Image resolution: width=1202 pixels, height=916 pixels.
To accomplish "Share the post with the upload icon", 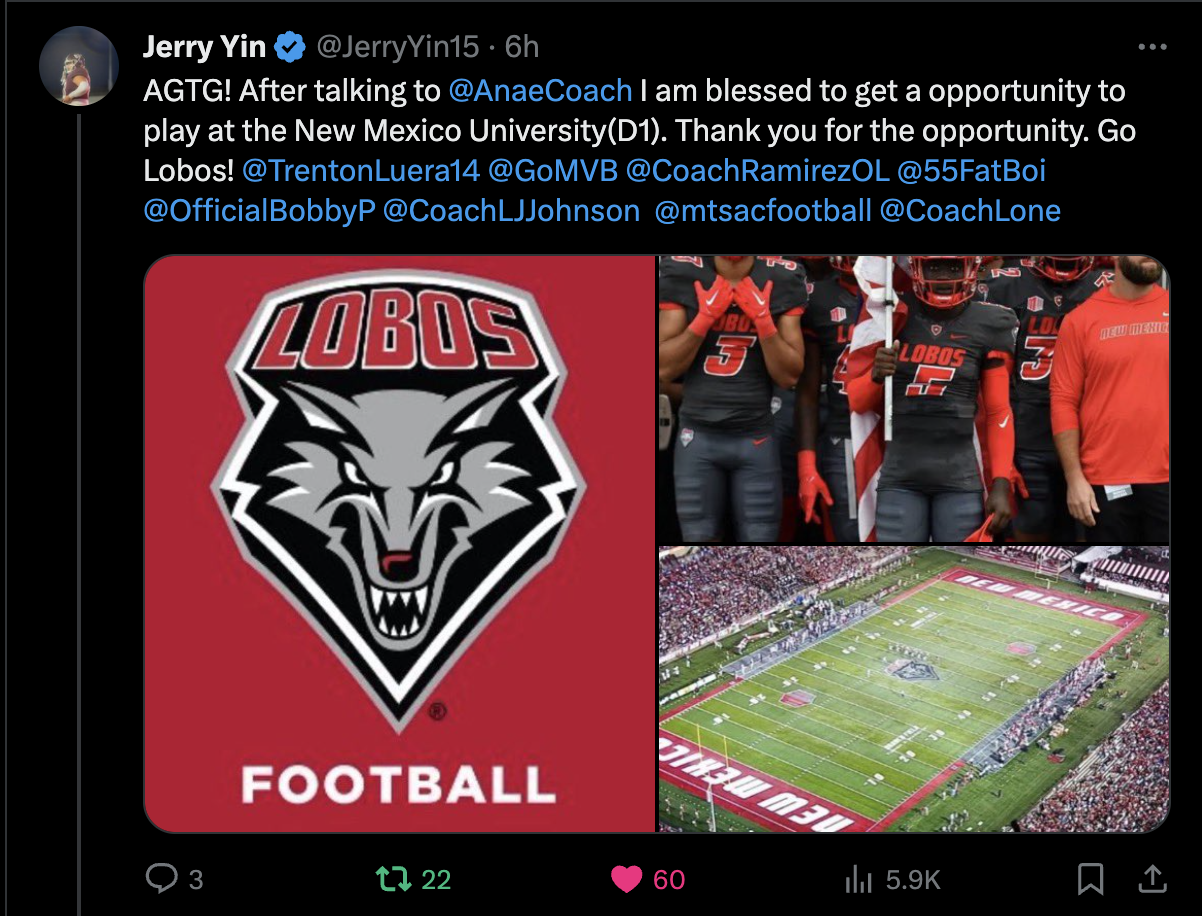I will (1153, 879).
